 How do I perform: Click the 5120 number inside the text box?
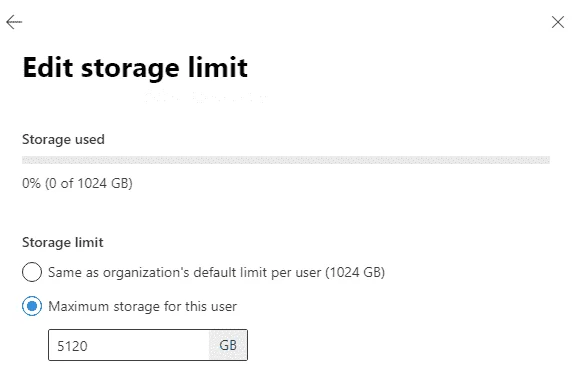(72, 346)
